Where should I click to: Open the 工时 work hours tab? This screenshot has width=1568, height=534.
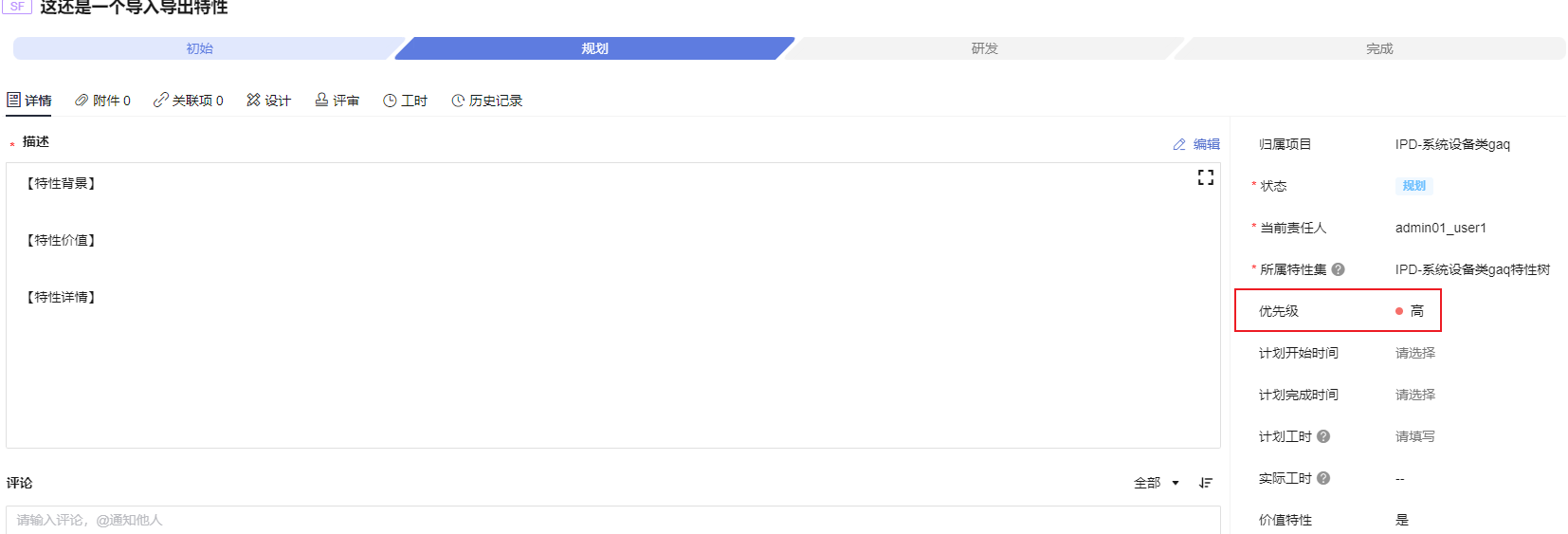405,101
